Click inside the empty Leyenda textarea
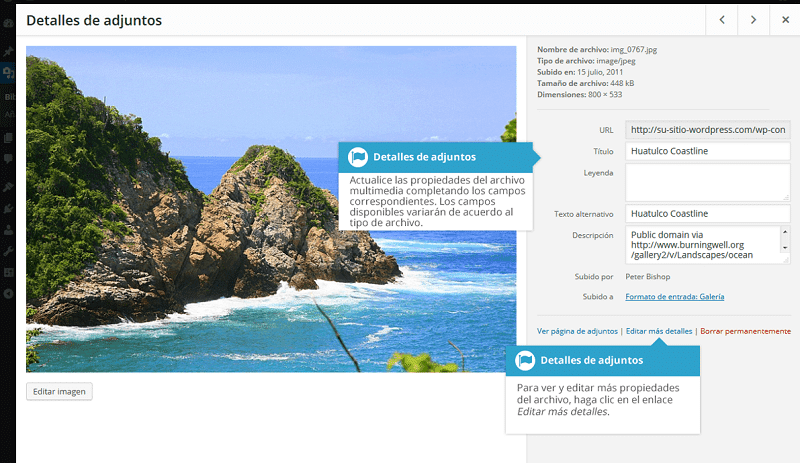800x463 pixels. [x=708, y=183]
